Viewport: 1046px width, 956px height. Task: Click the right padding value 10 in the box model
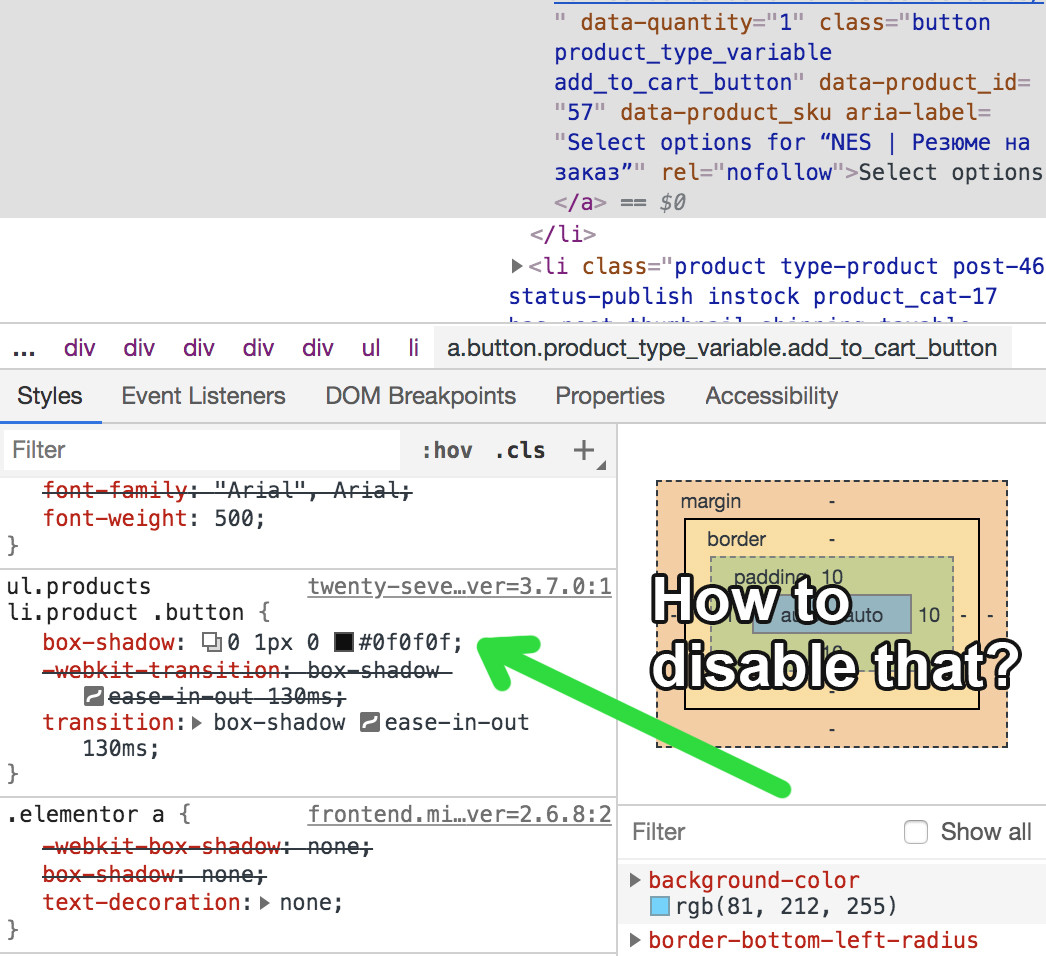click(929, 614)
